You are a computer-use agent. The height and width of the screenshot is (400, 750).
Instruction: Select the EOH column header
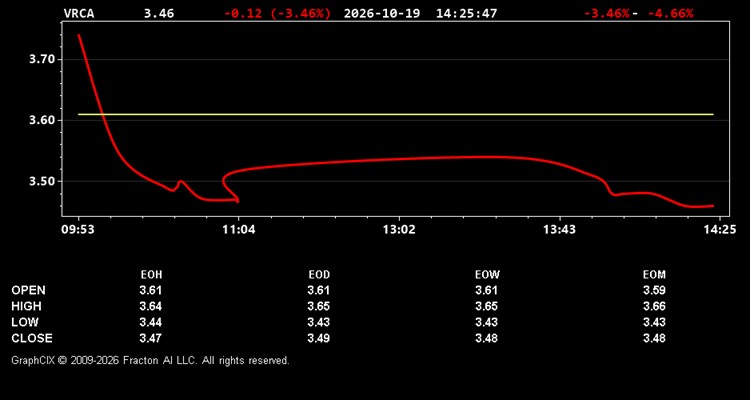pos(151,275)
